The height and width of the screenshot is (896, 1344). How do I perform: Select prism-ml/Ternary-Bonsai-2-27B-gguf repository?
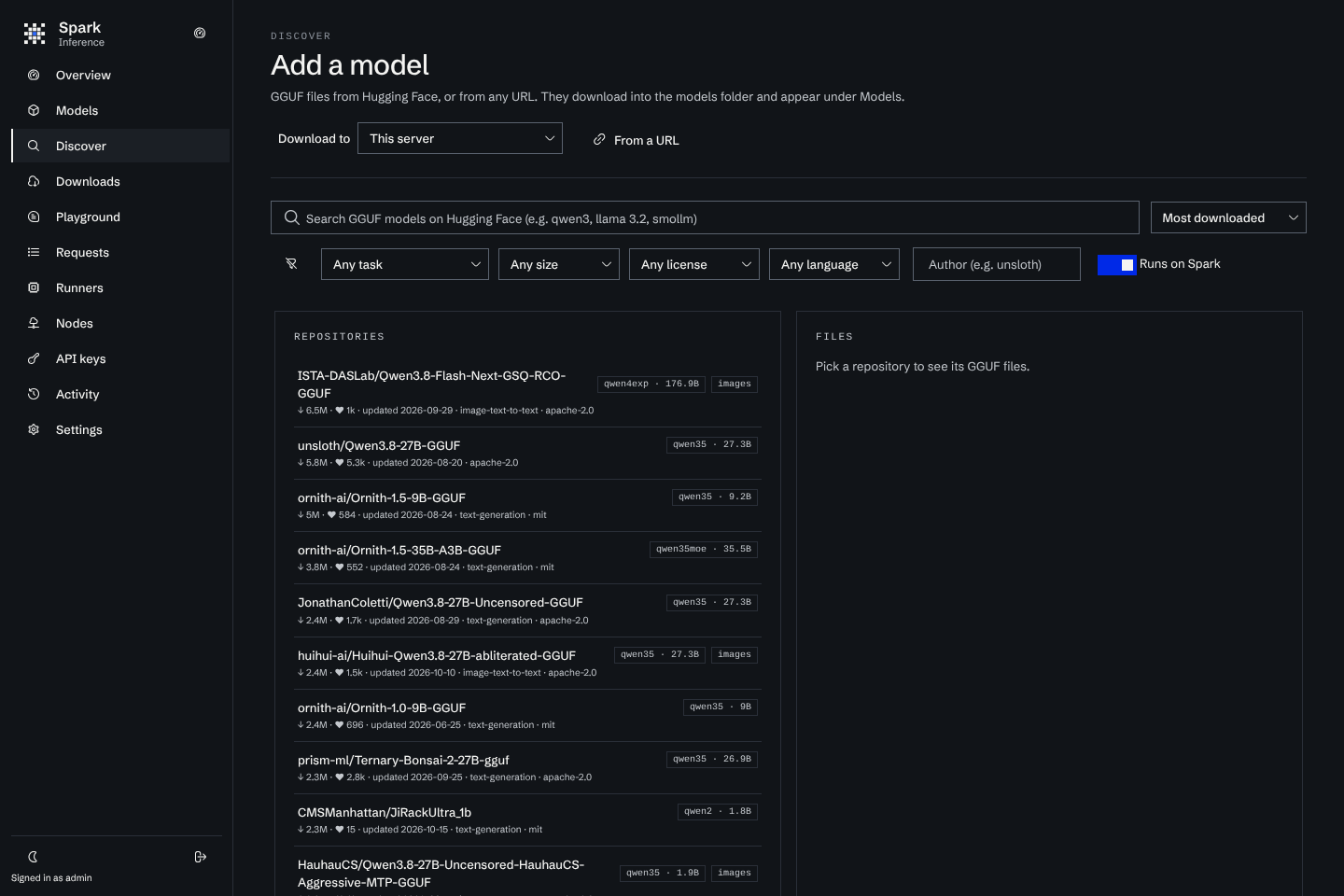[x=527, y=767]
